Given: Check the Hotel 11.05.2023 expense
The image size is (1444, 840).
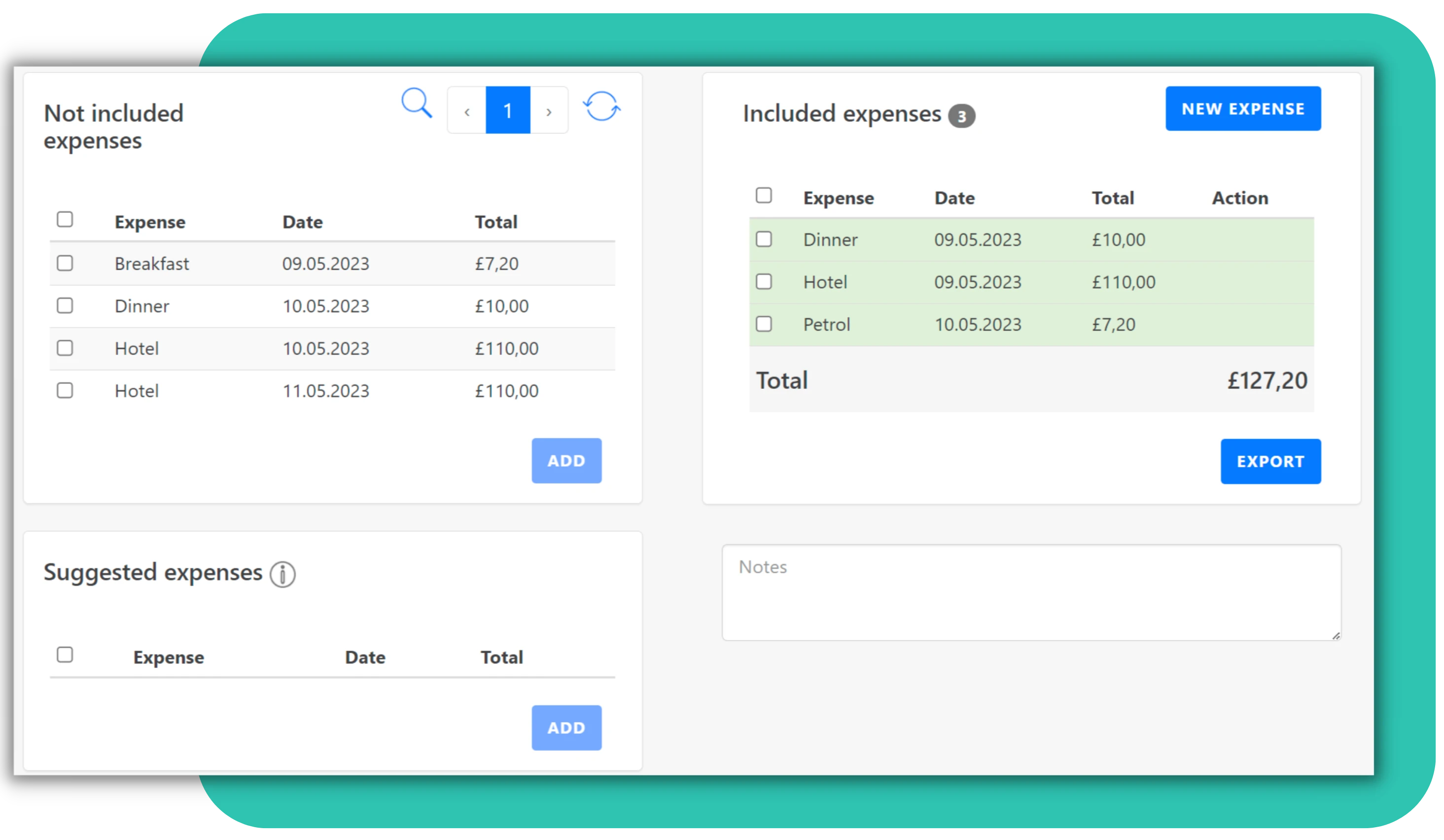Looking at the screenshot, I should (x=65, y=390).
